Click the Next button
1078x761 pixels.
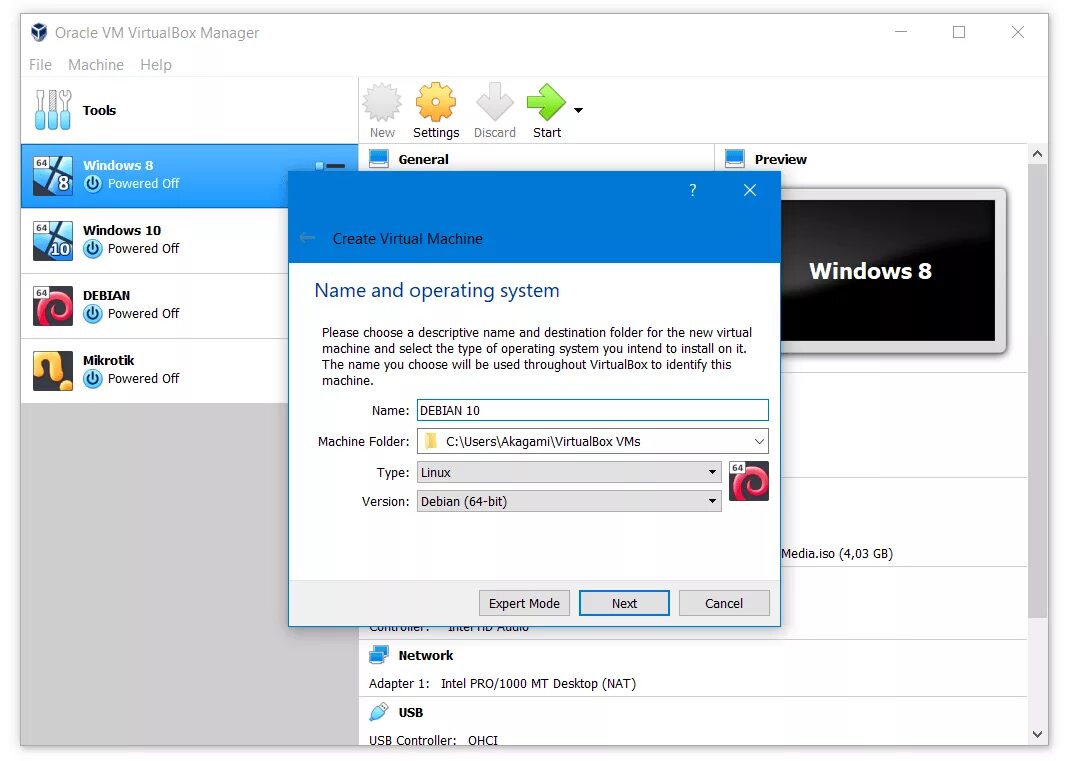pos(624,603)
